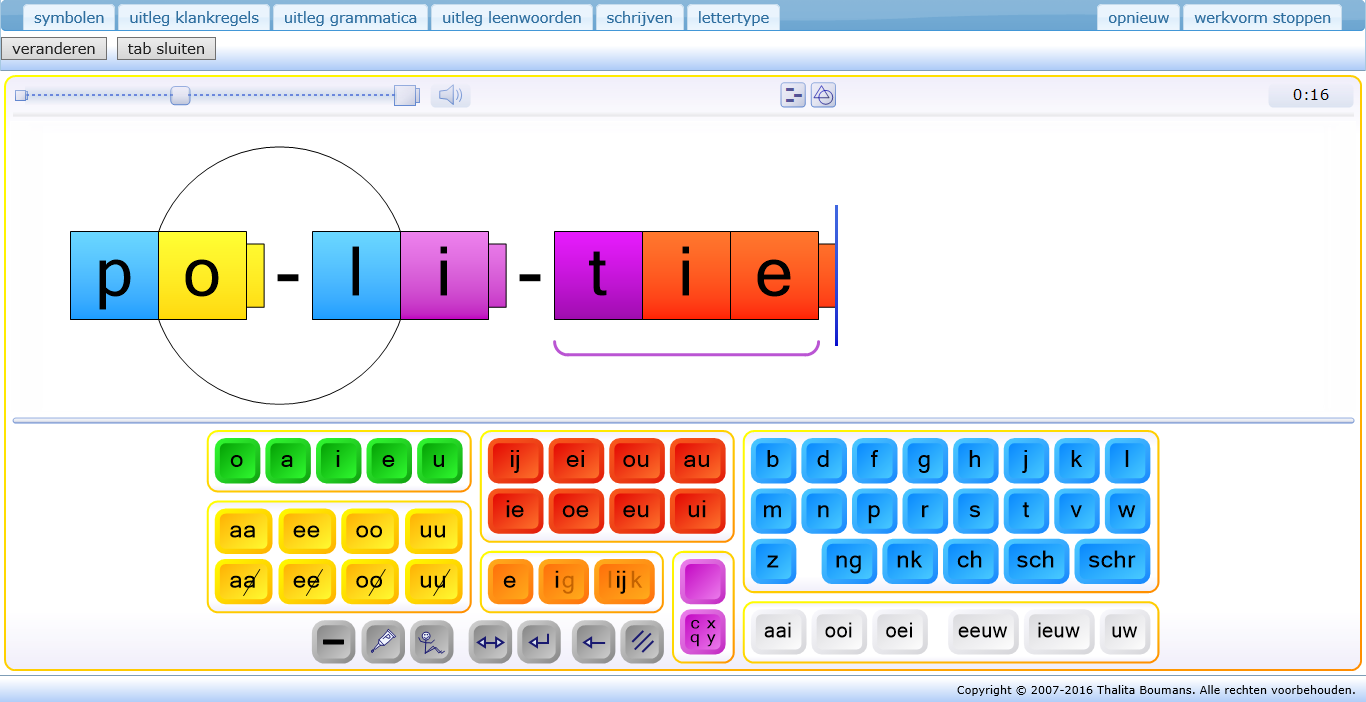
Task: Click the veranderen button
Action: [x=54, y=49]
